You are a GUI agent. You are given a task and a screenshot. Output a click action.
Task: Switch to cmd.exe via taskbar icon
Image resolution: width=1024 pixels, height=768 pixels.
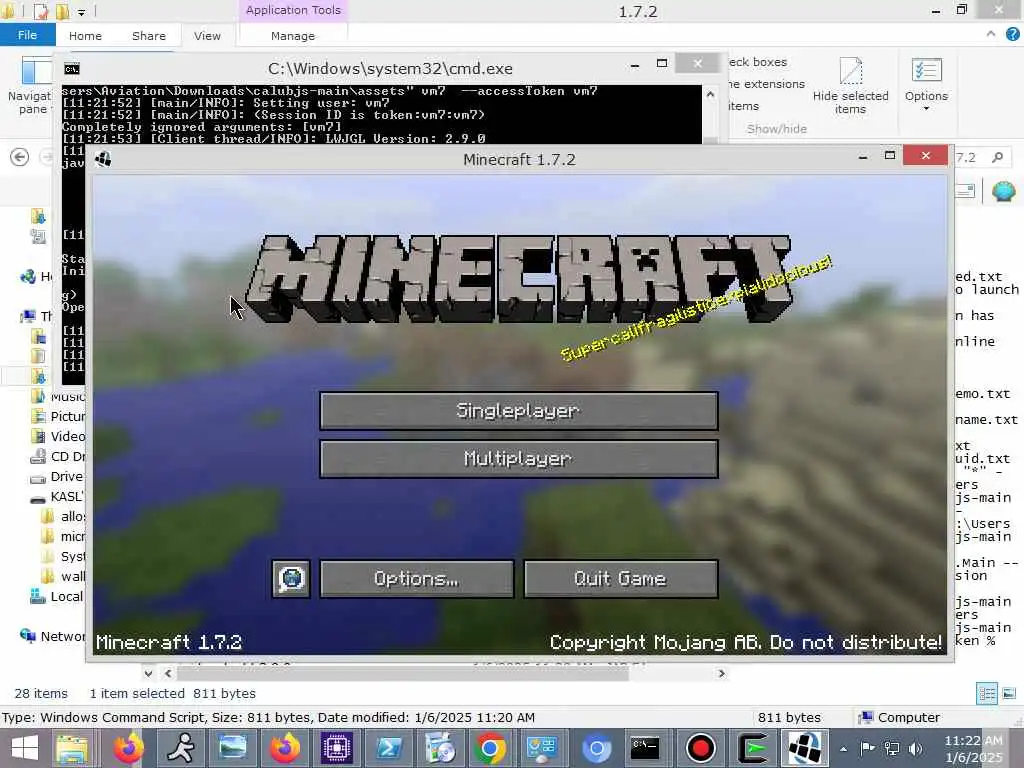(x=645, y=748)
